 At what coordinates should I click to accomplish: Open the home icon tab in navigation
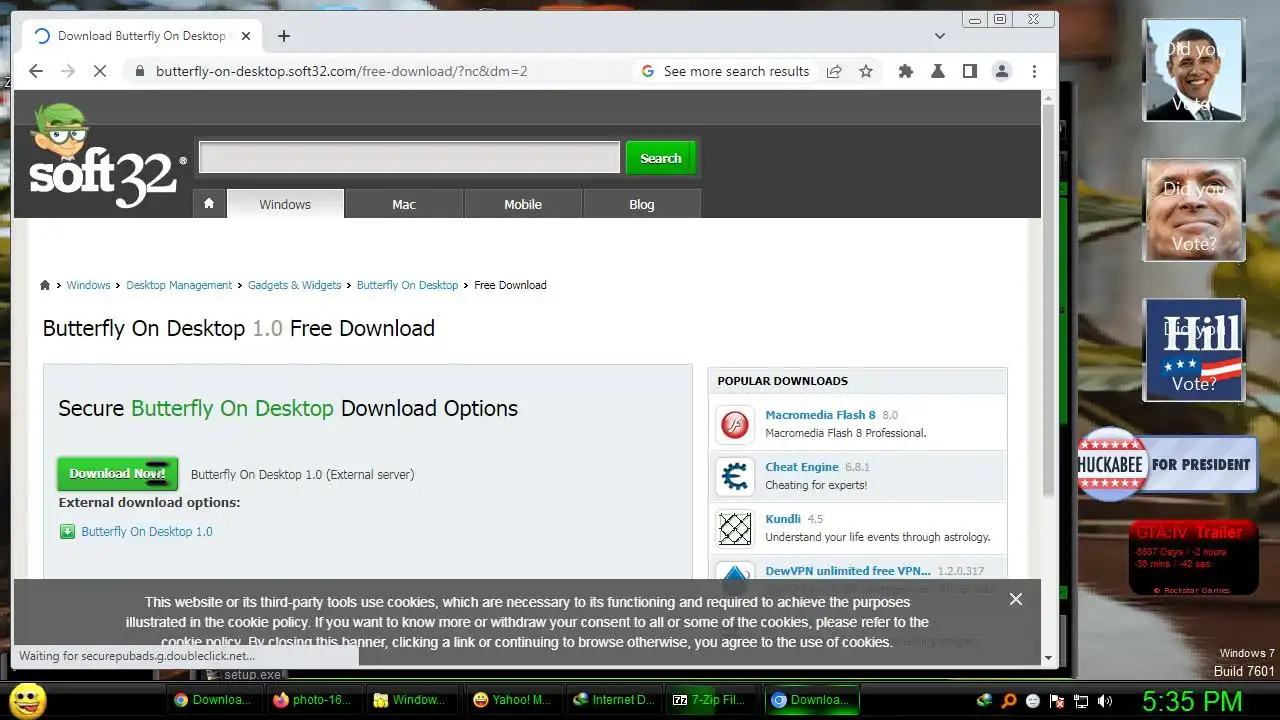tap(209, 204)
